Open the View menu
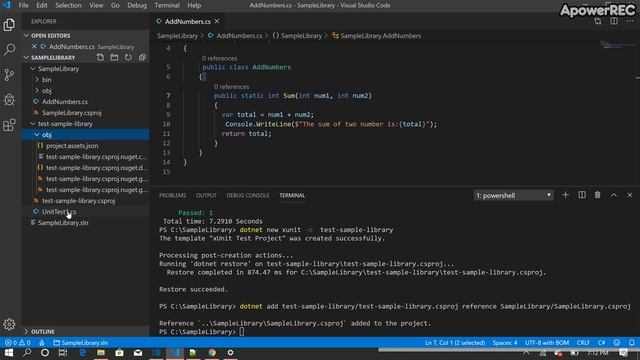640x360 pixels. [96, 5]
